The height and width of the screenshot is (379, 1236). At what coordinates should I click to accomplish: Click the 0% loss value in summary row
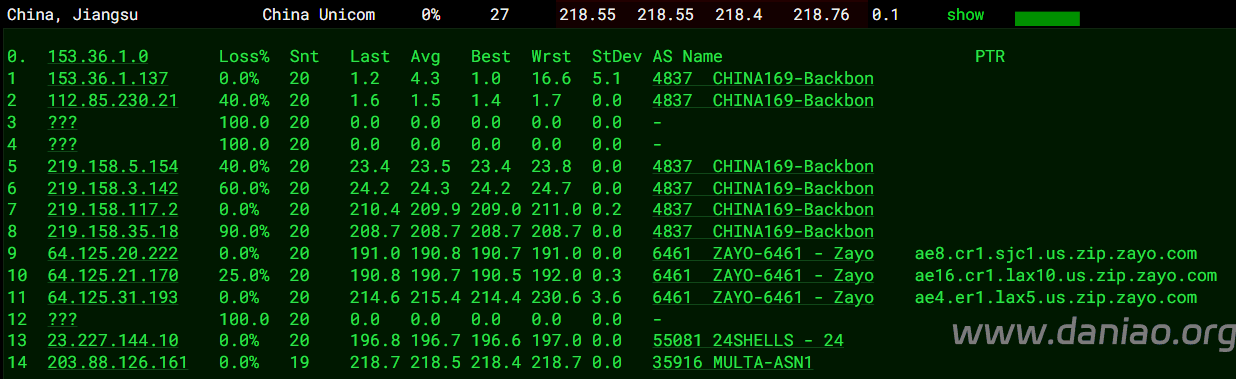[x=431, y=15]
